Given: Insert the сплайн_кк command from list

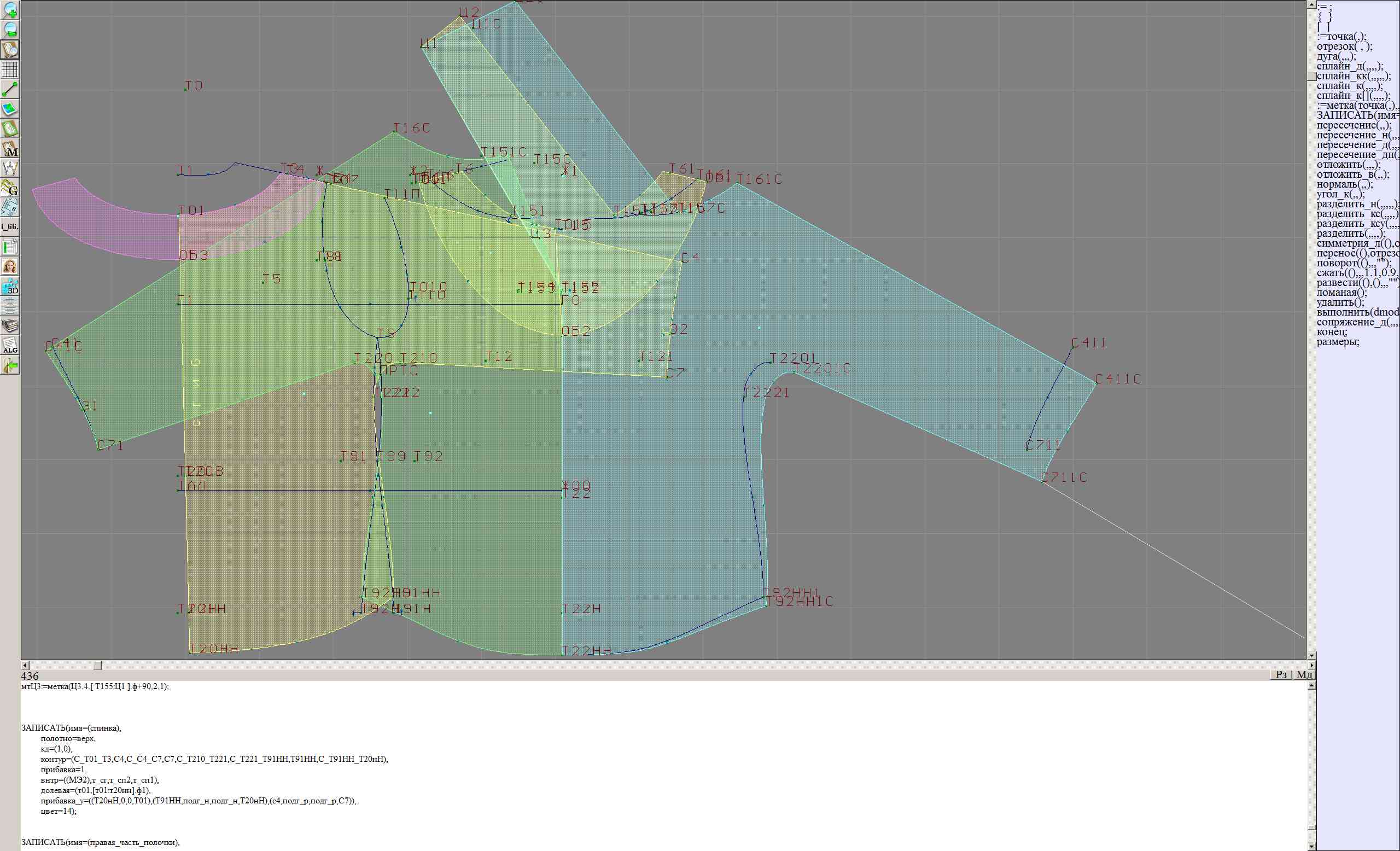Looking at the screenshot, I should (x=1354, y=76).
